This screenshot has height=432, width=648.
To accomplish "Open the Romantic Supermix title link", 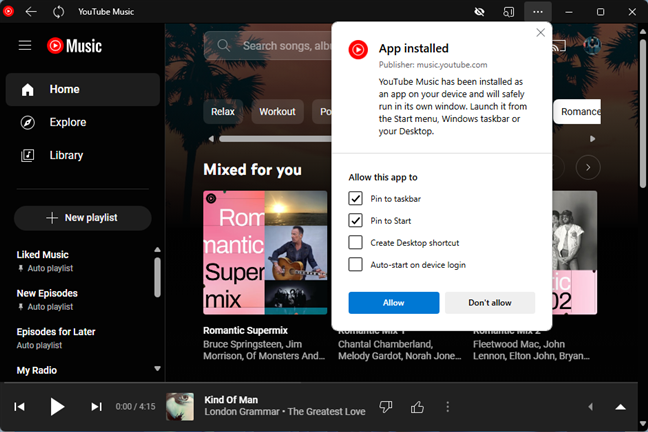I will click(245, 330).
